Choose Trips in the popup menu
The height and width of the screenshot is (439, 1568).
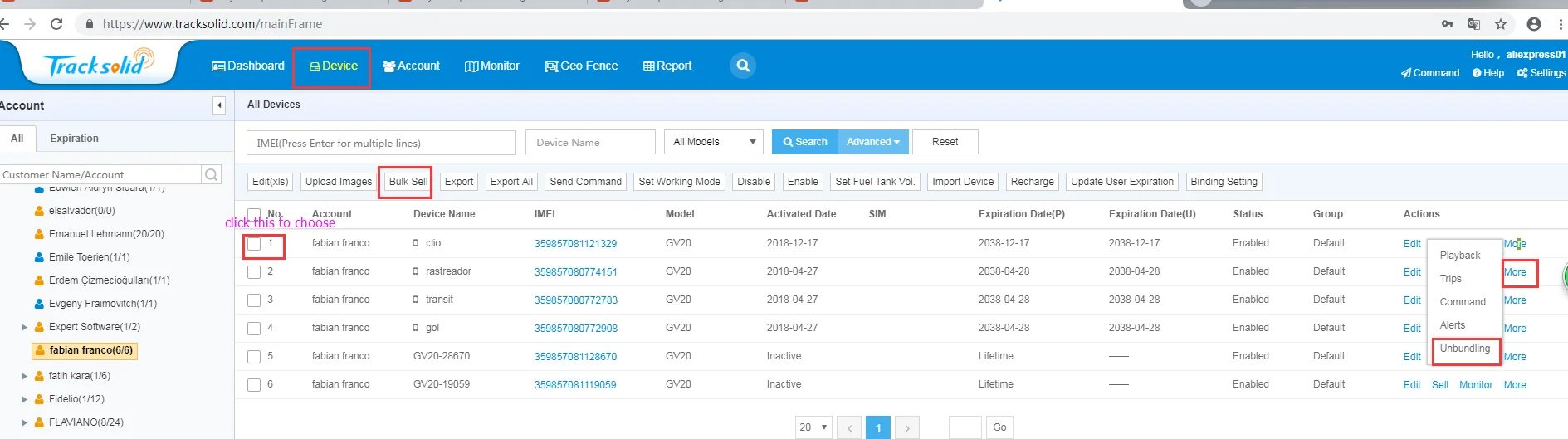pos(1451,279)
